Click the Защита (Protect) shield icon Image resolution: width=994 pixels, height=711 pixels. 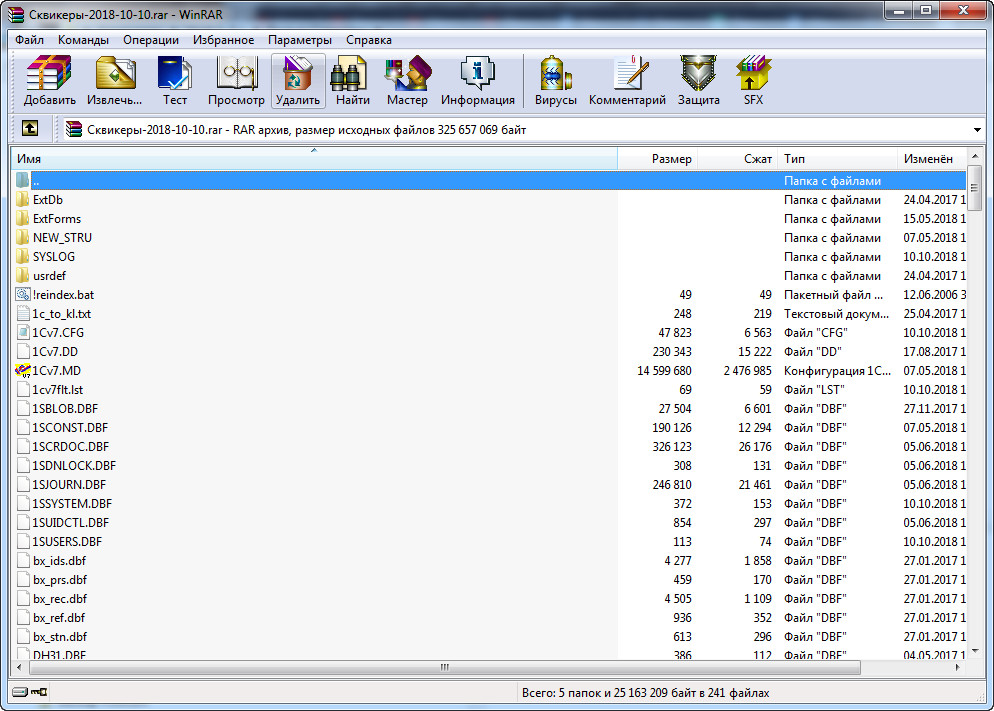point(699,80)
